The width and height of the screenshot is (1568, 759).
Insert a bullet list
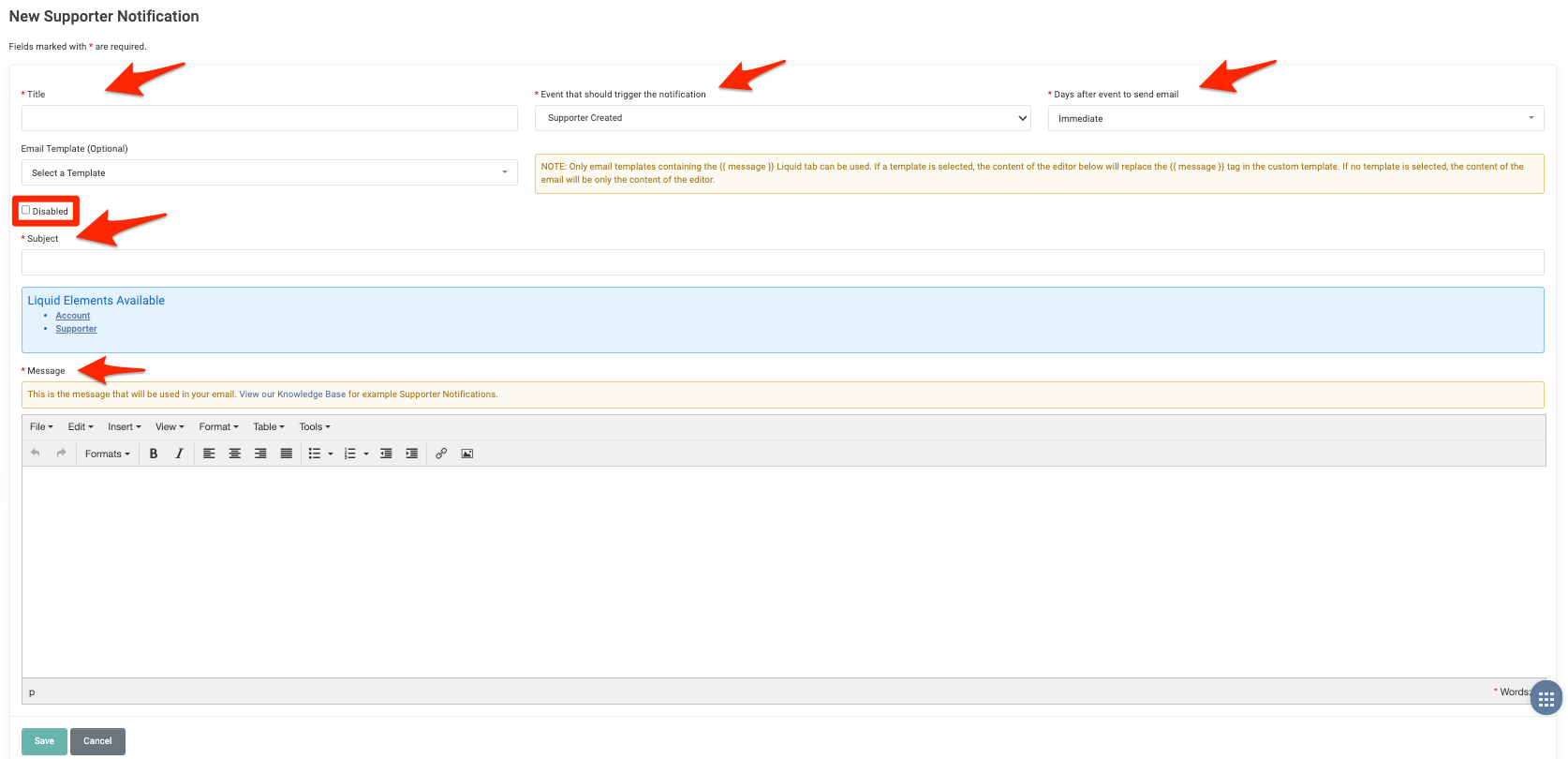[315, 454]
